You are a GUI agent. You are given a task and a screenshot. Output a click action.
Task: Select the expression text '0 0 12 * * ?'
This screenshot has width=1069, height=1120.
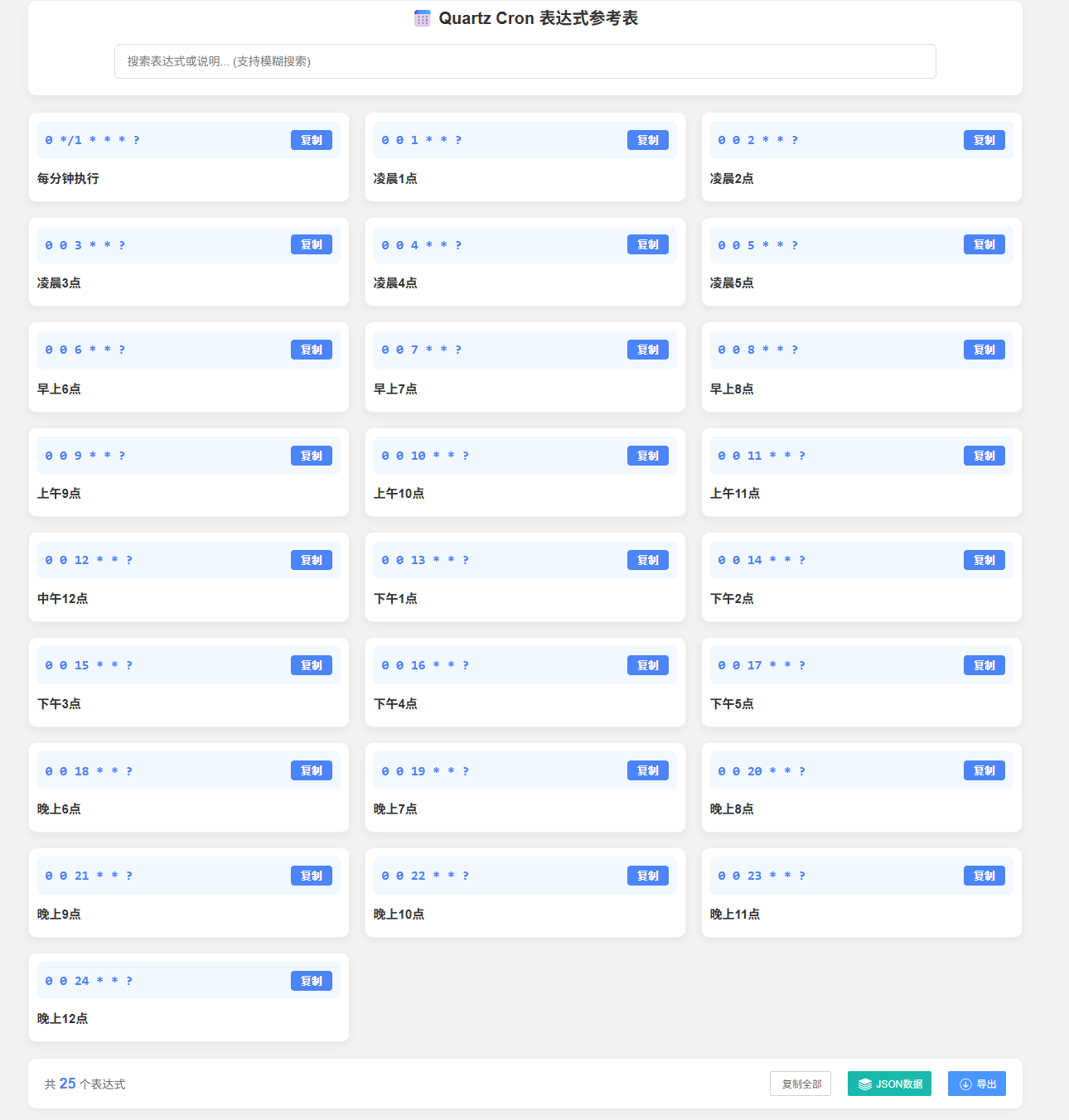click(x=89, y=560)
